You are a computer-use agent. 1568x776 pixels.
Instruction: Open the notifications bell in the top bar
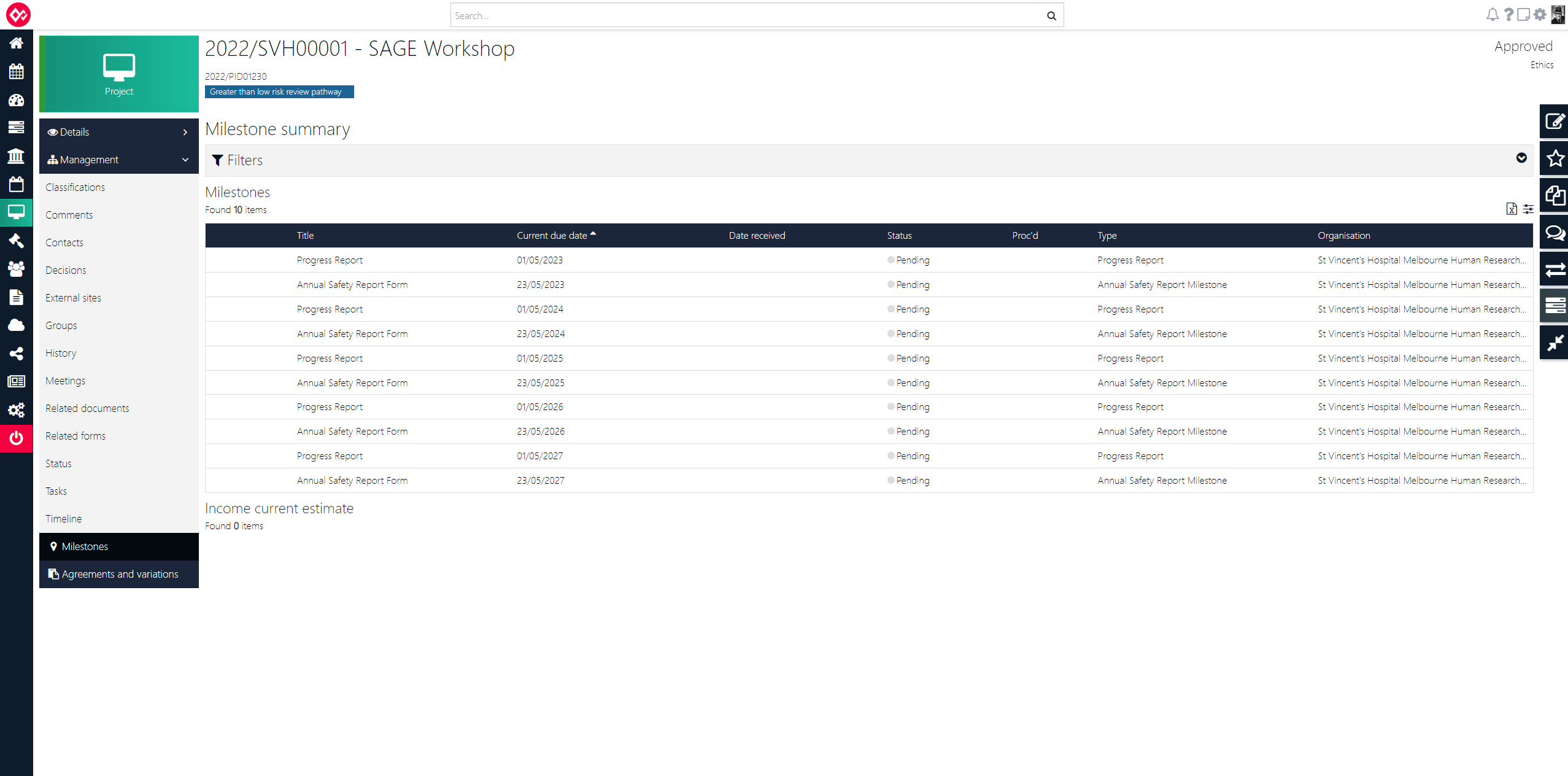pos(1491,15)
